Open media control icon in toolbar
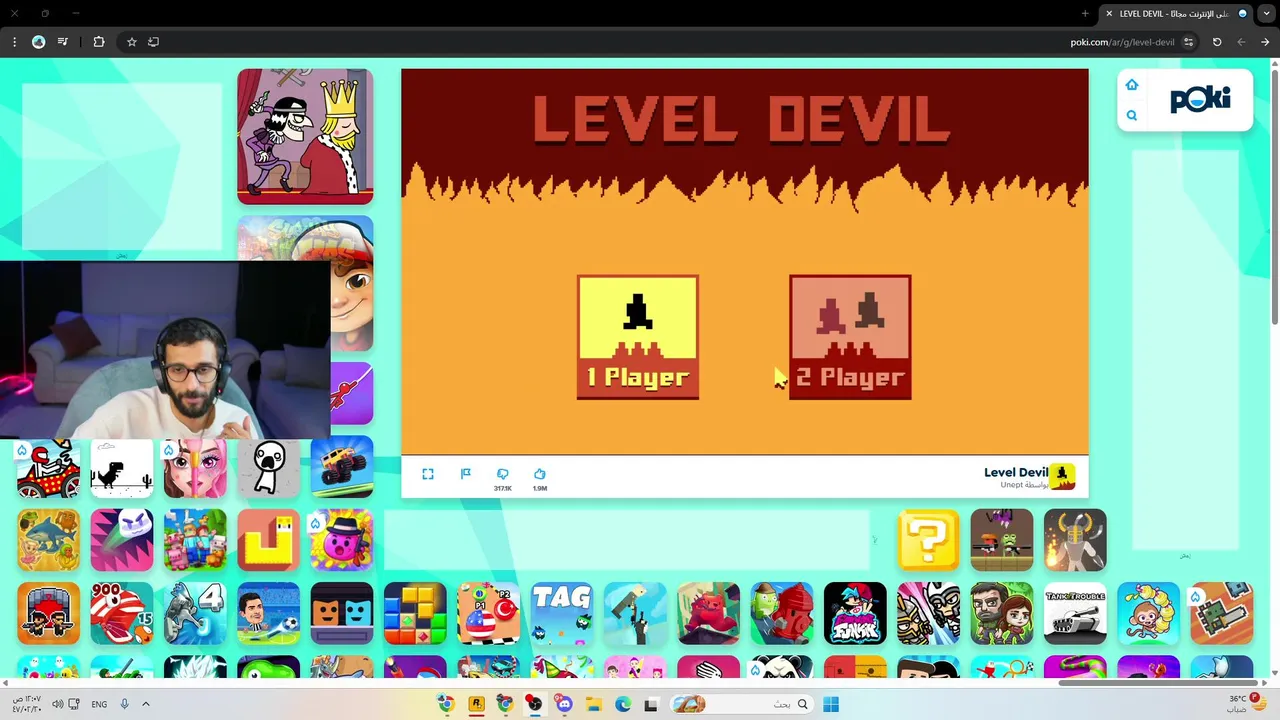Screen dimensions: 1280x720 pyautogui.click(x=63, y=42)
